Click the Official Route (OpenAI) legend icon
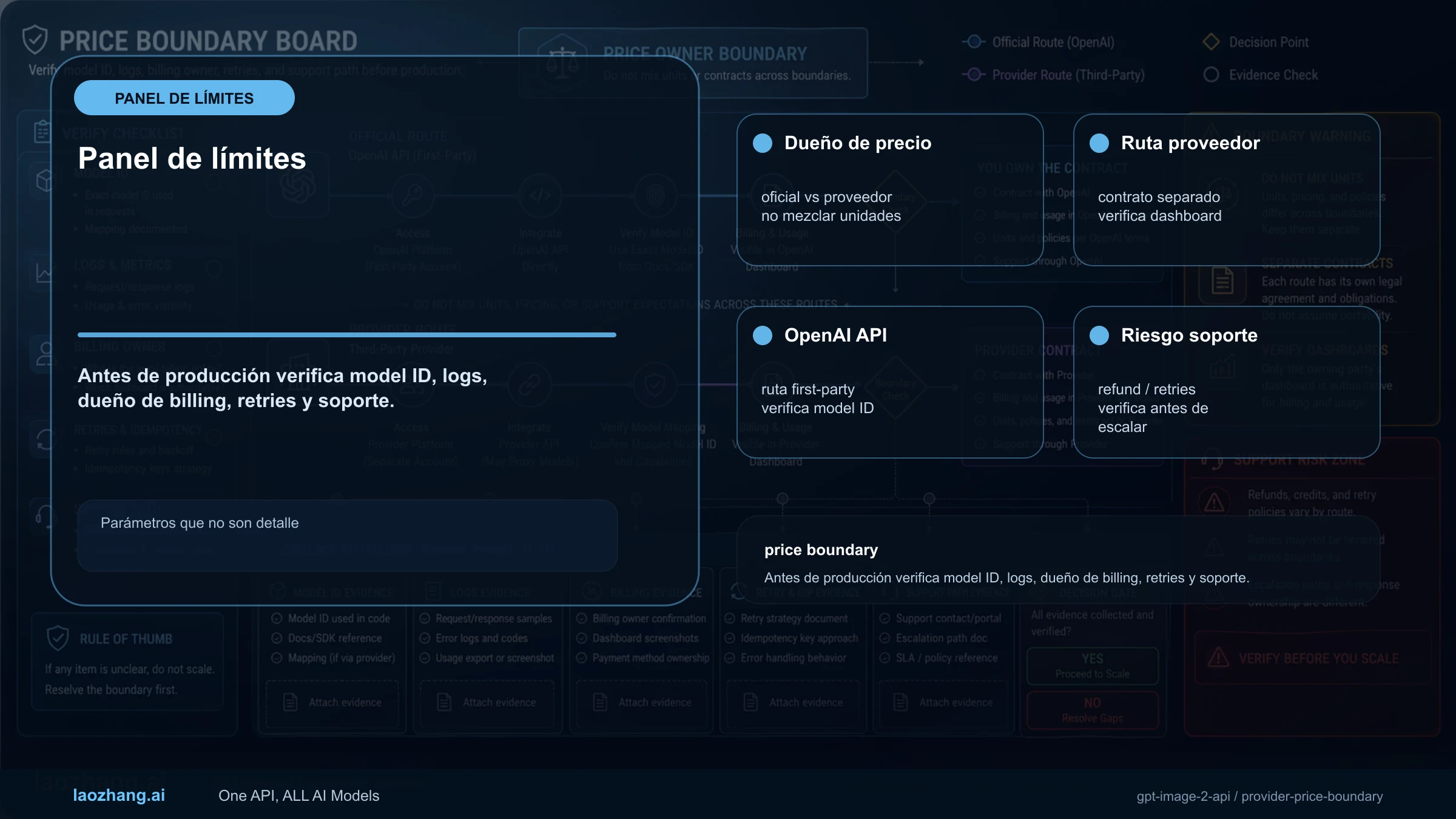Viewport: 1456px width, 819px height. coord(974,42)
